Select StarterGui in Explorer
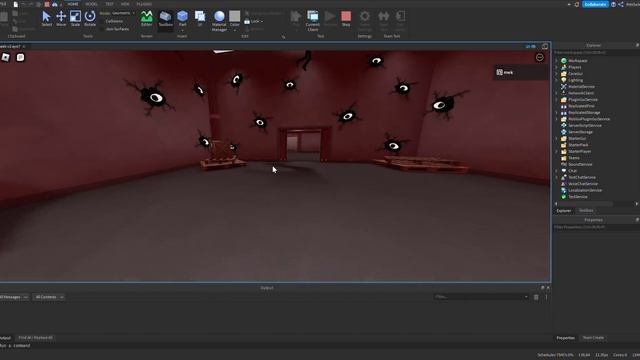640x360 pixels. pyautogui.click(x=577, y=138)
